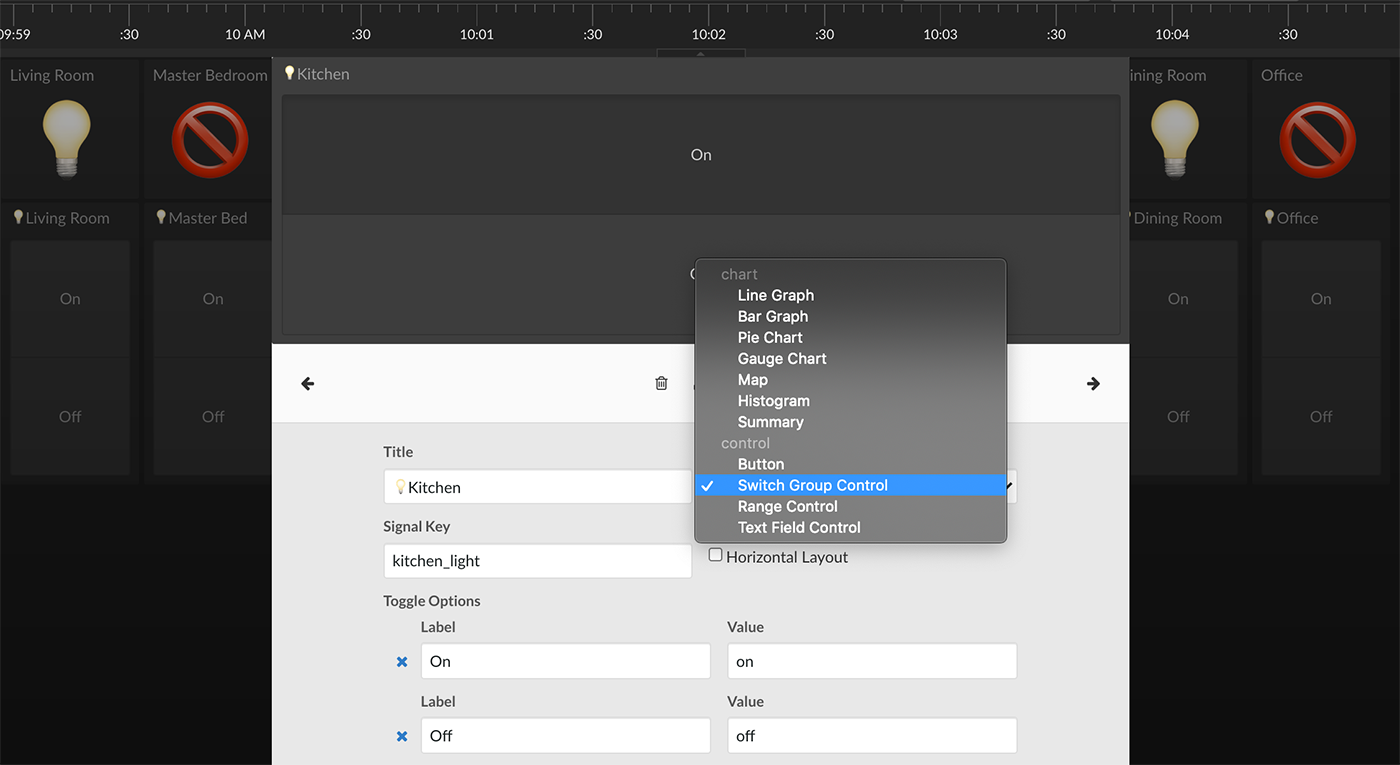The width and height of the screenshot is (1400, 765).
Task: Turn Master Bed switch On
Action: pos(213,298)
